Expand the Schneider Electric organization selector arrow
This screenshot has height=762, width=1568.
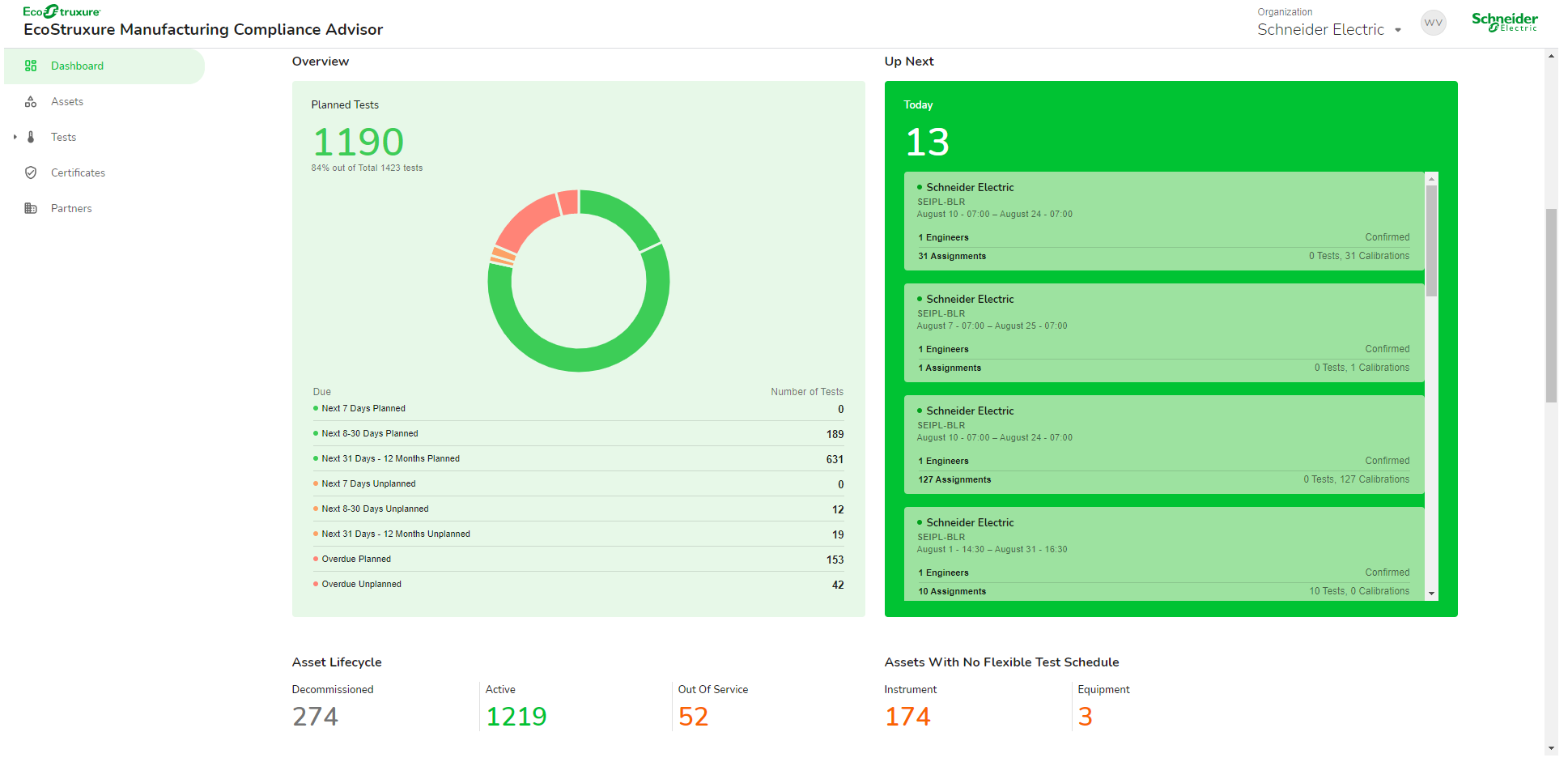tap(1399, 30)
